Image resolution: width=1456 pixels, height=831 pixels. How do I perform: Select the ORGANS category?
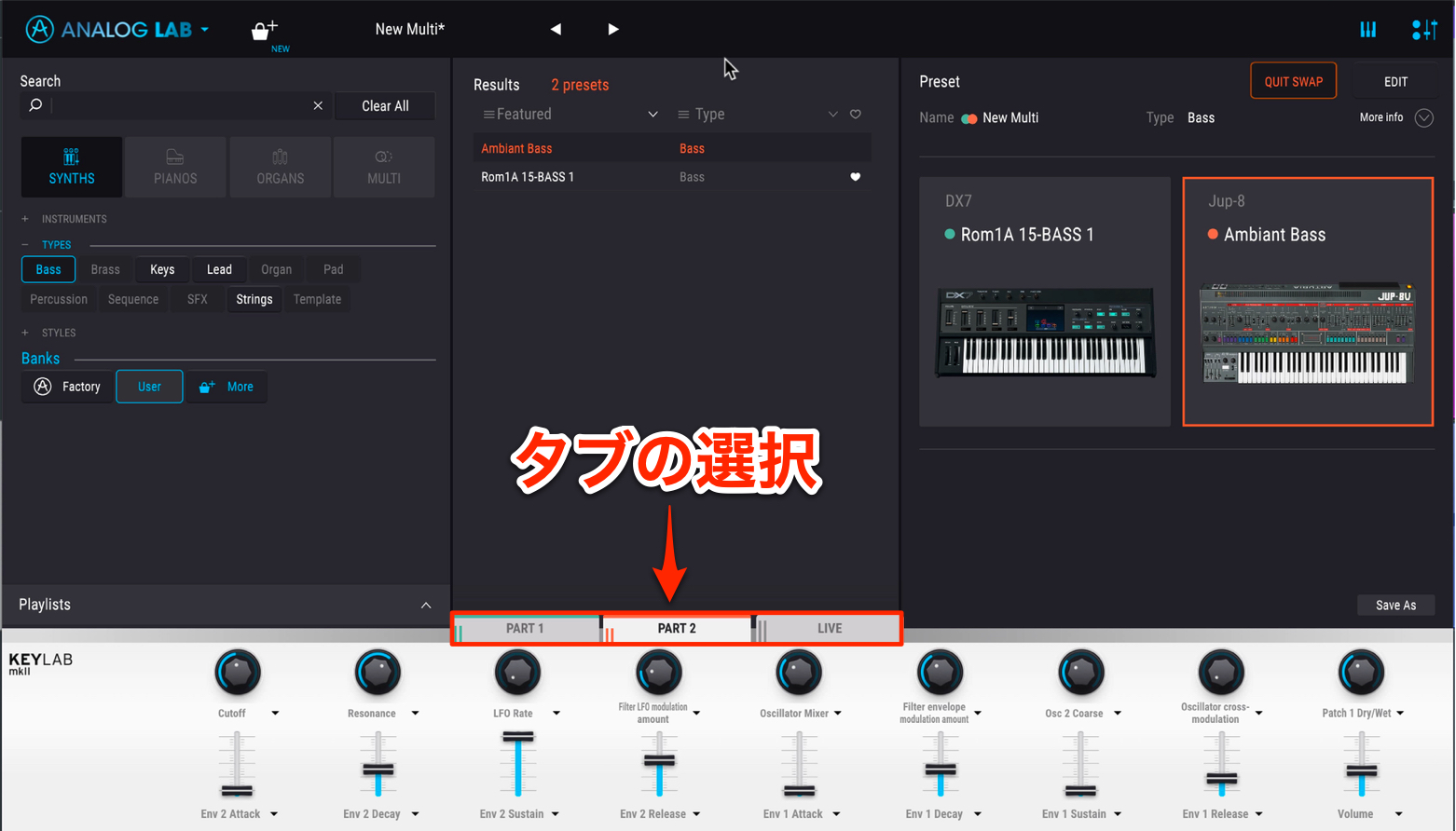pyautogui.click(x=280, y=167)
